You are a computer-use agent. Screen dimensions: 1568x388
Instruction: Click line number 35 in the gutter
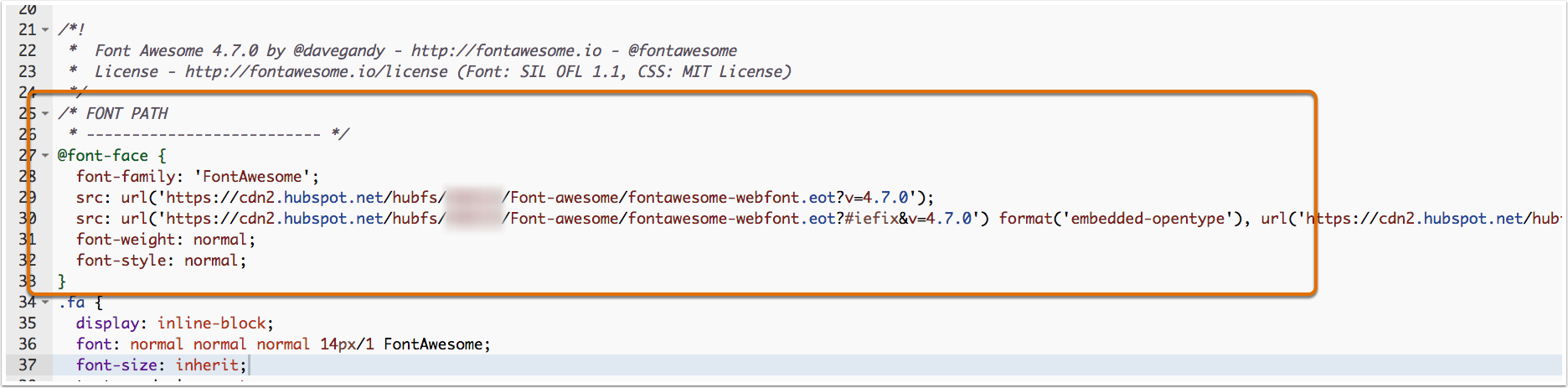click(x=28, y=323)
